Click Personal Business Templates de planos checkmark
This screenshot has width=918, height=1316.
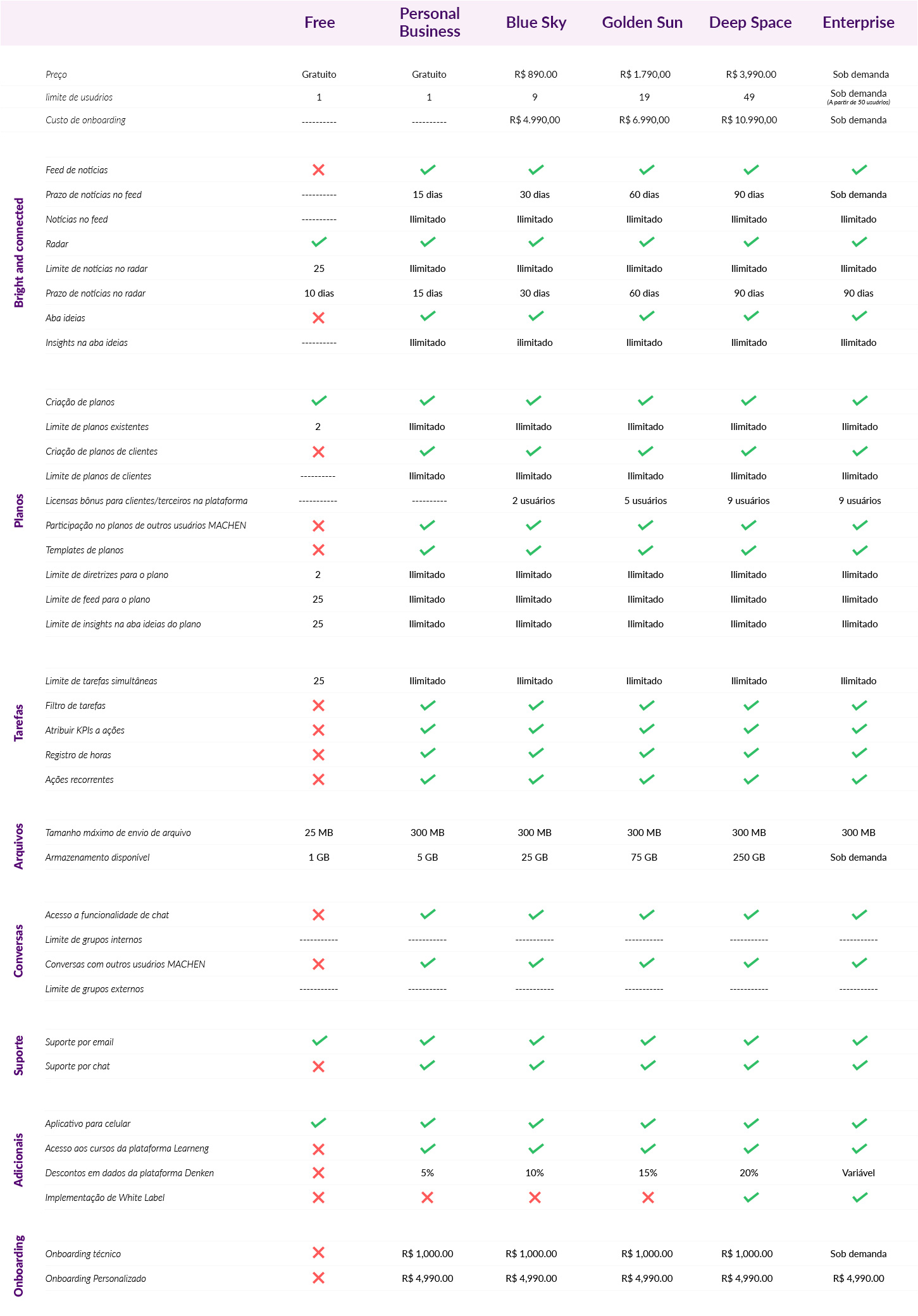(x=427, y=550)
